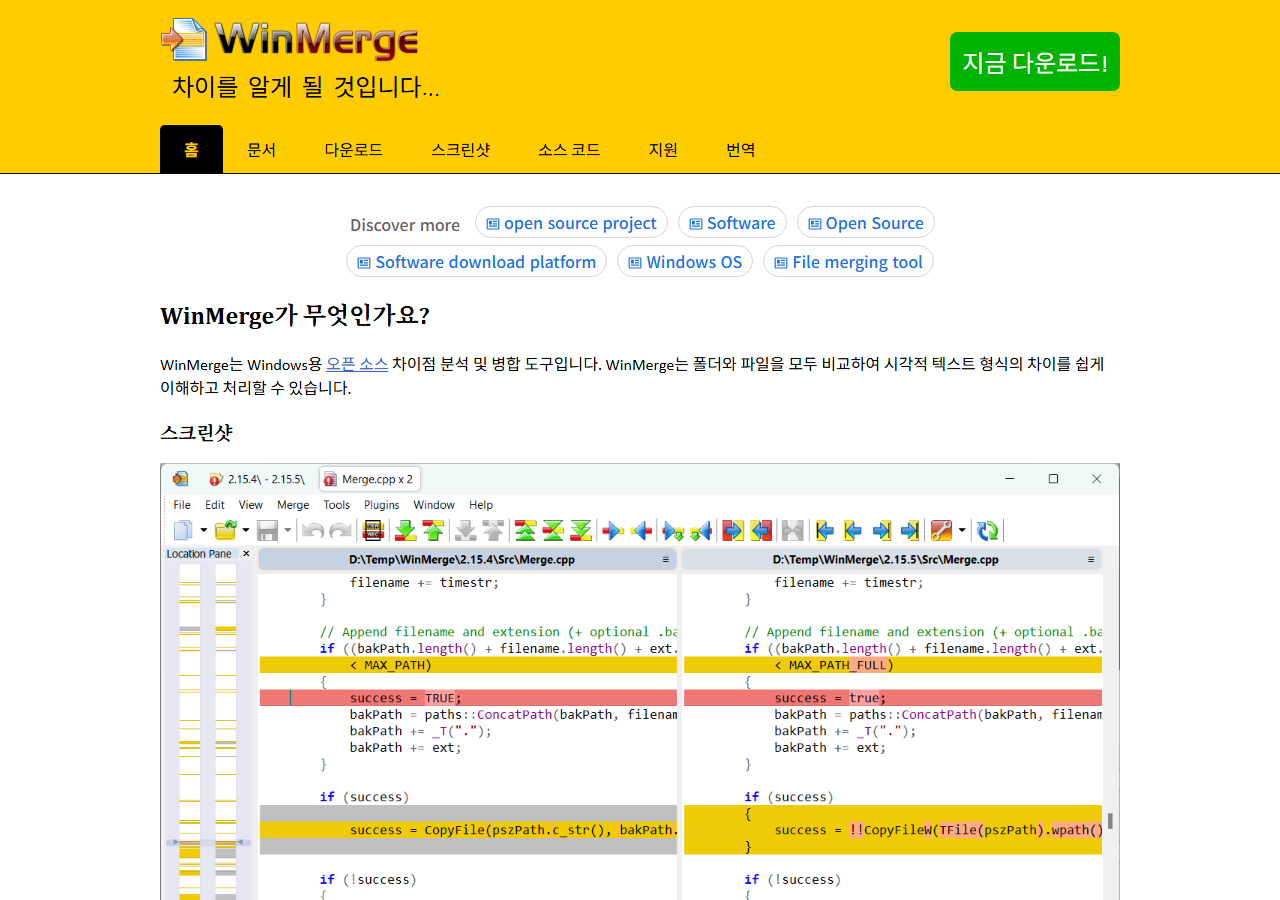Open the 번역 navigation tab

pyautogui.click(x=741, y=149)
